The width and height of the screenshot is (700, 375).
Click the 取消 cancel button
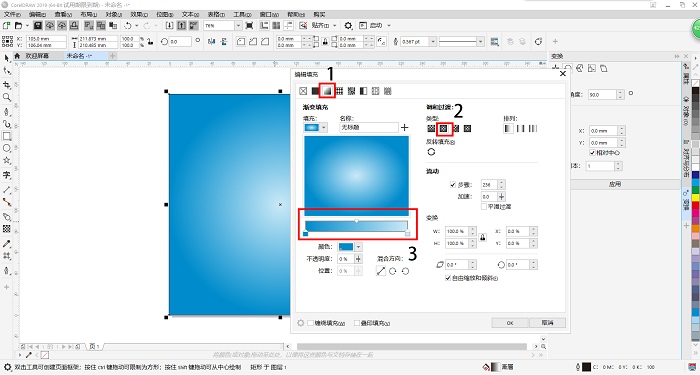[x=548, y=323]
